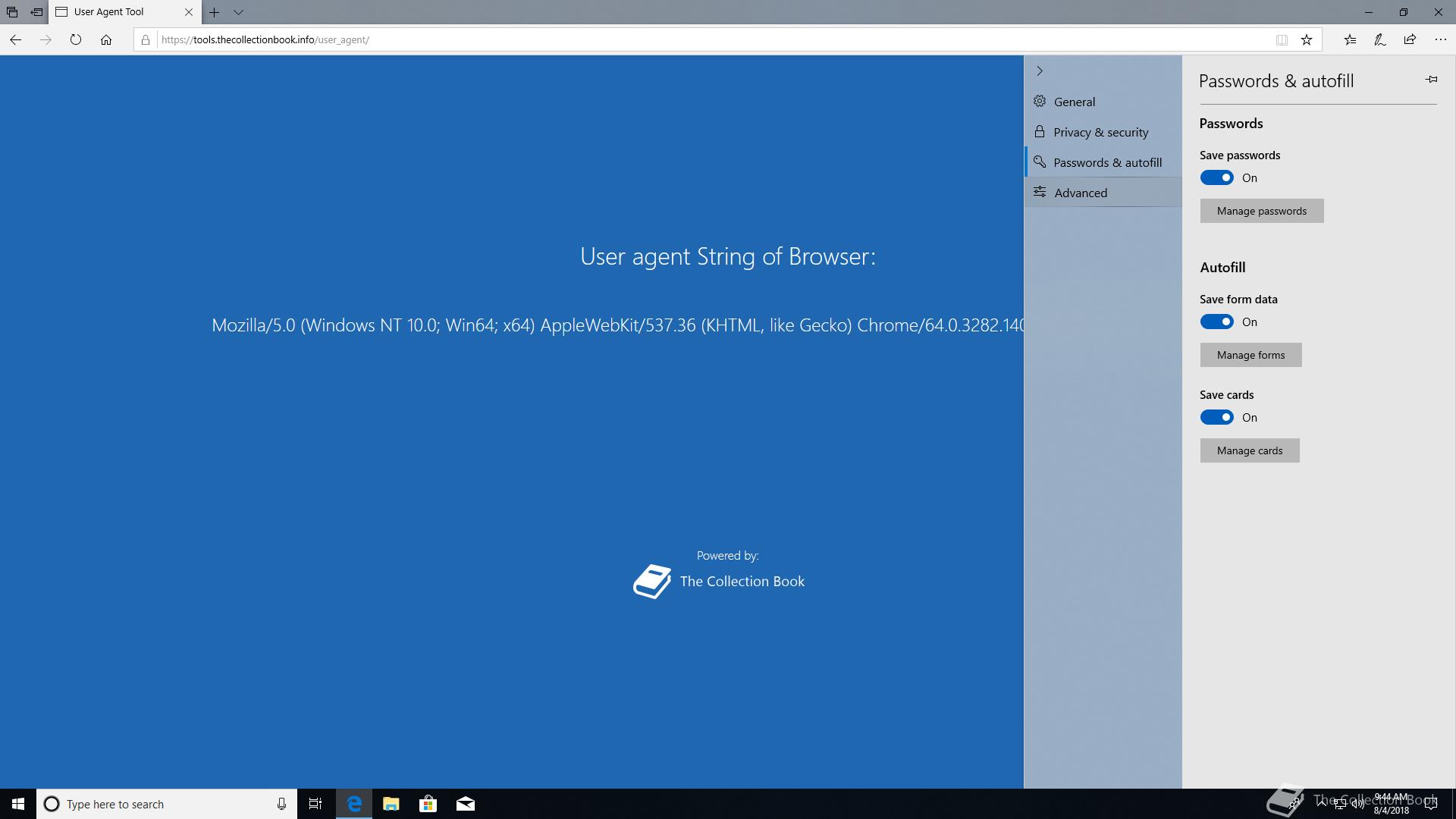
Task: Set these tabs aside
Action: coord(36,12)
